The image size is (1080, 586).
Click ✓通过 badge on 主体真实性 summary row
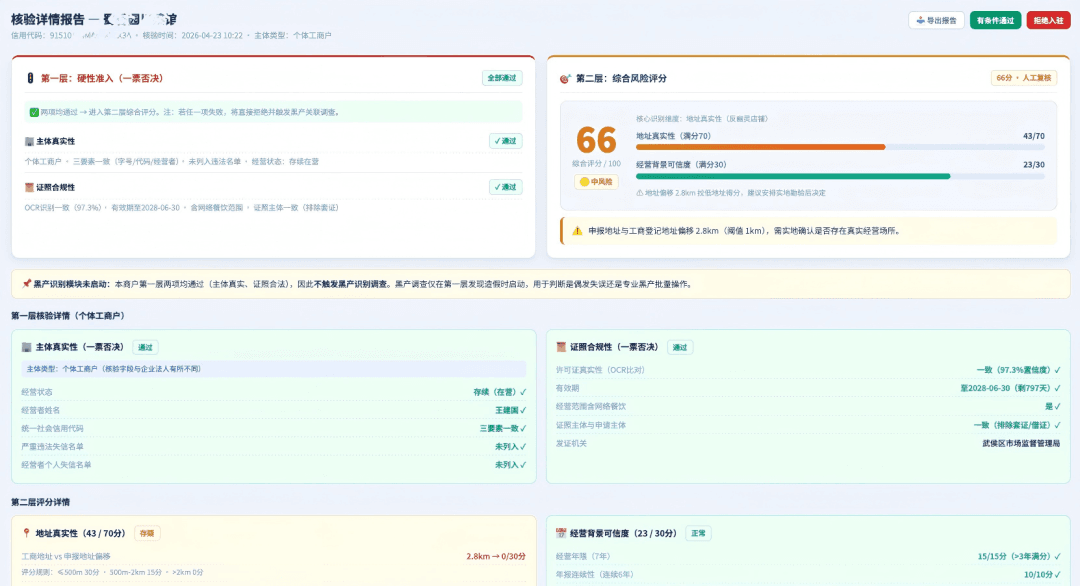(506, 141)
